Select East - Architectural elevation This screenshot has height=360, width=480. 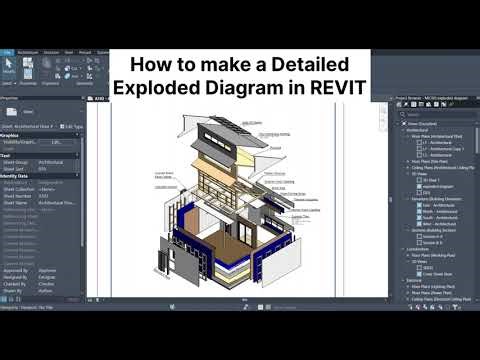438,205
